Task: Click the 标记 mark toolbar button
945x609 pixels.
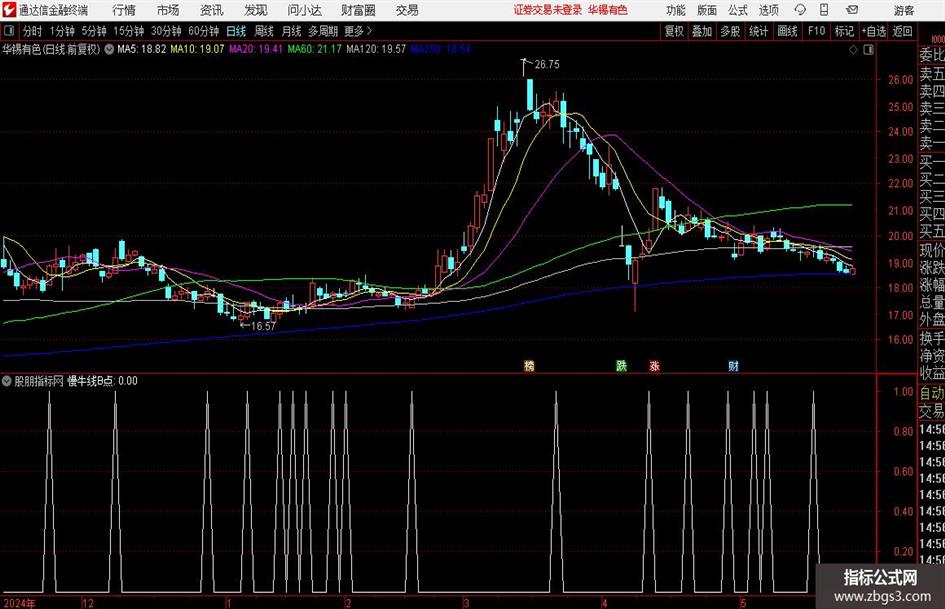Action: [x=844, y=31]
